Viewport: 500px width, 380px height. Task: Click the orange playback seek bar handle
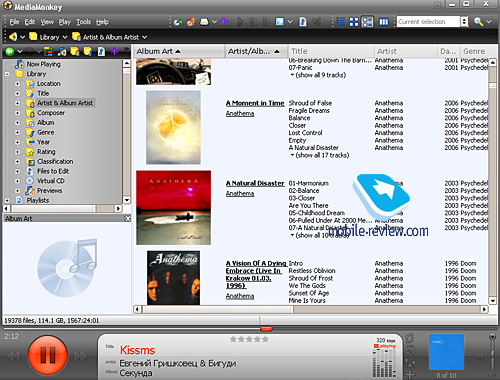(x=266, y=329)
